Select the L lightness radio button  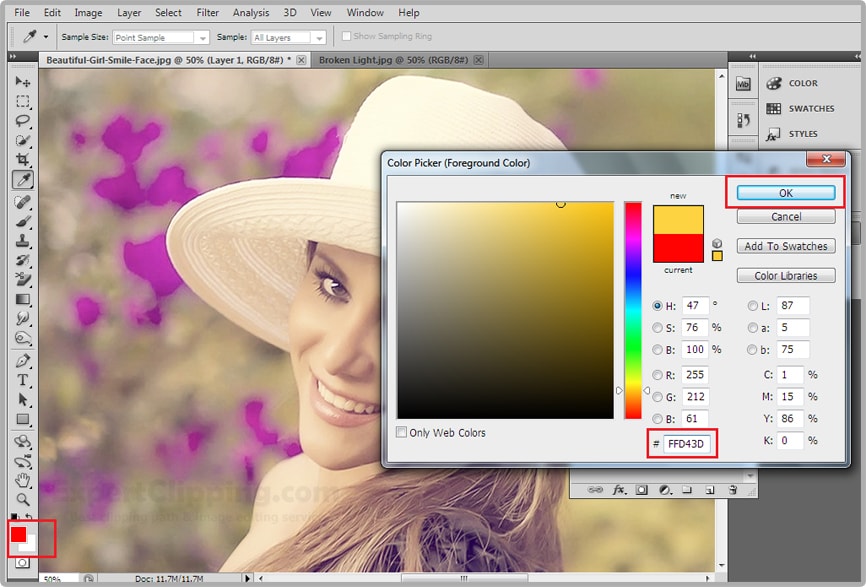point(752,306)
